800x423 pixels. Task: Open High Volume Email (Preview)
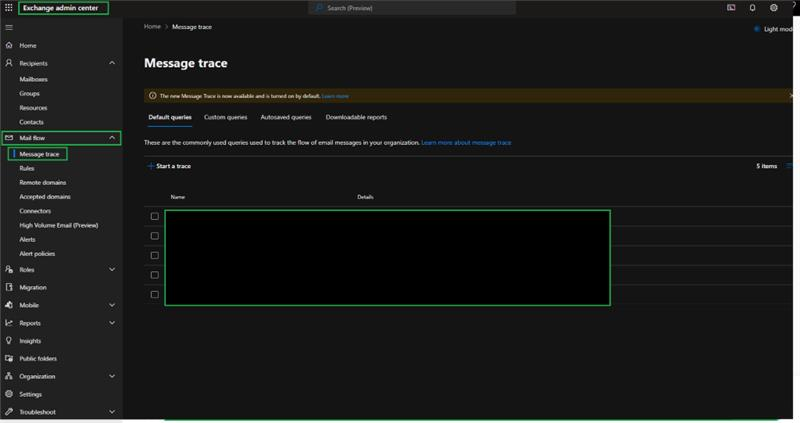point(59,225)
